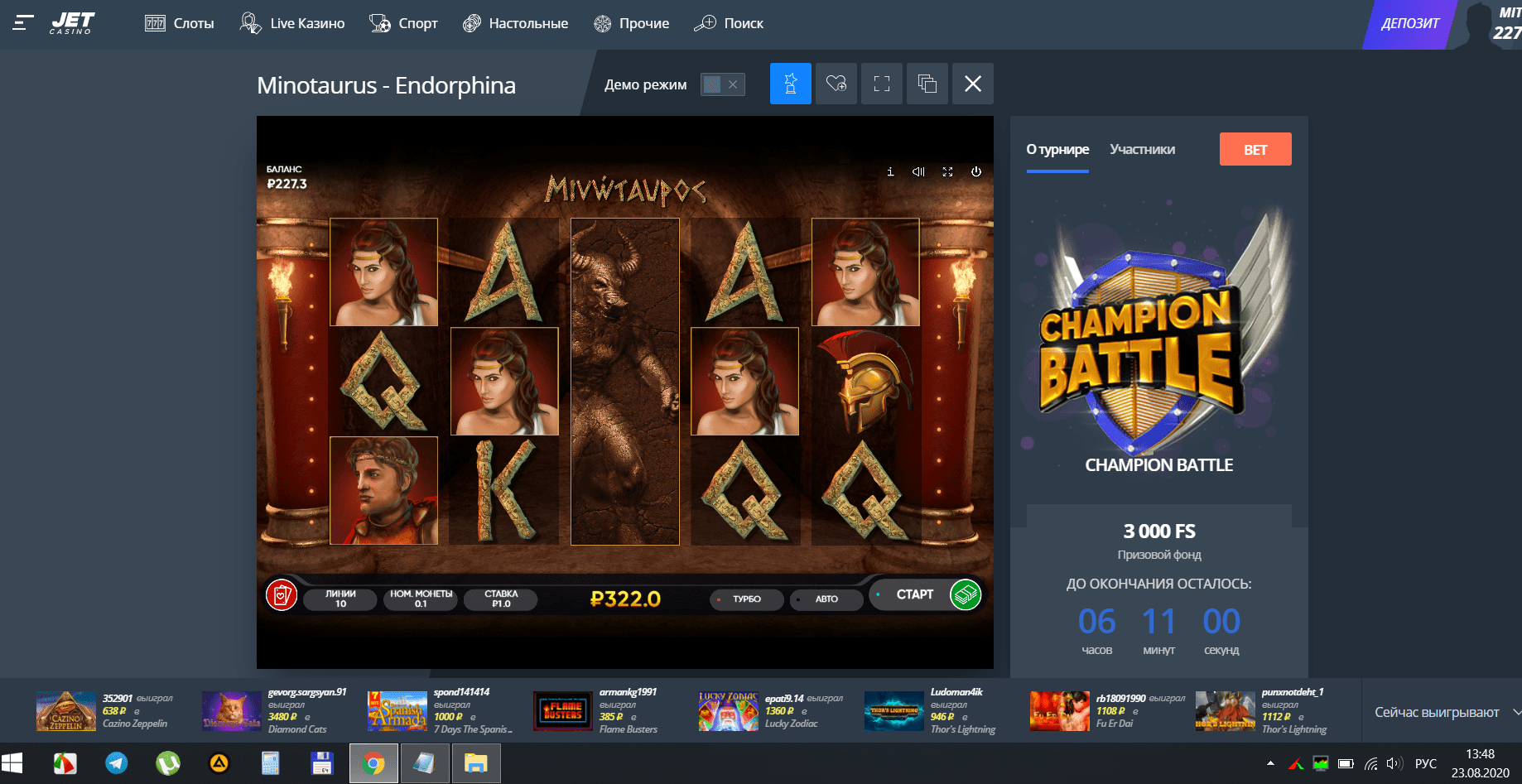Expand the game to fullscreen frame
The height and width of the screenshot is (784, 1522).
(882, 84)
